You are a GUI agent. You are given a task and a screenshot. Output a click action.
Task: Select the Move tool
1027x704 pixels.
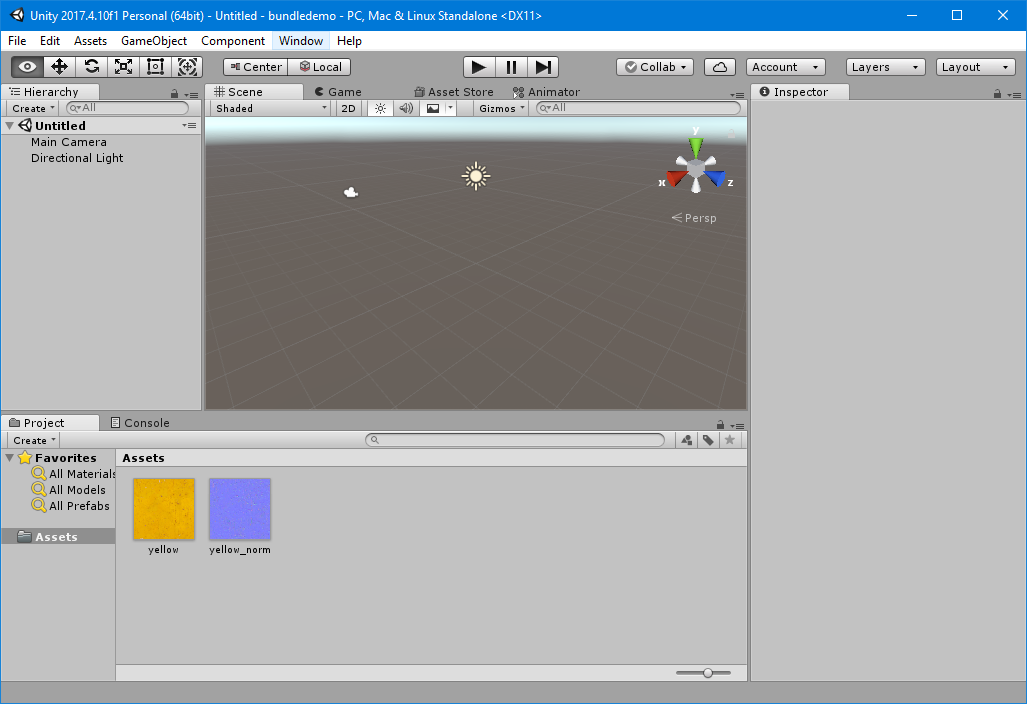point(59,67)
